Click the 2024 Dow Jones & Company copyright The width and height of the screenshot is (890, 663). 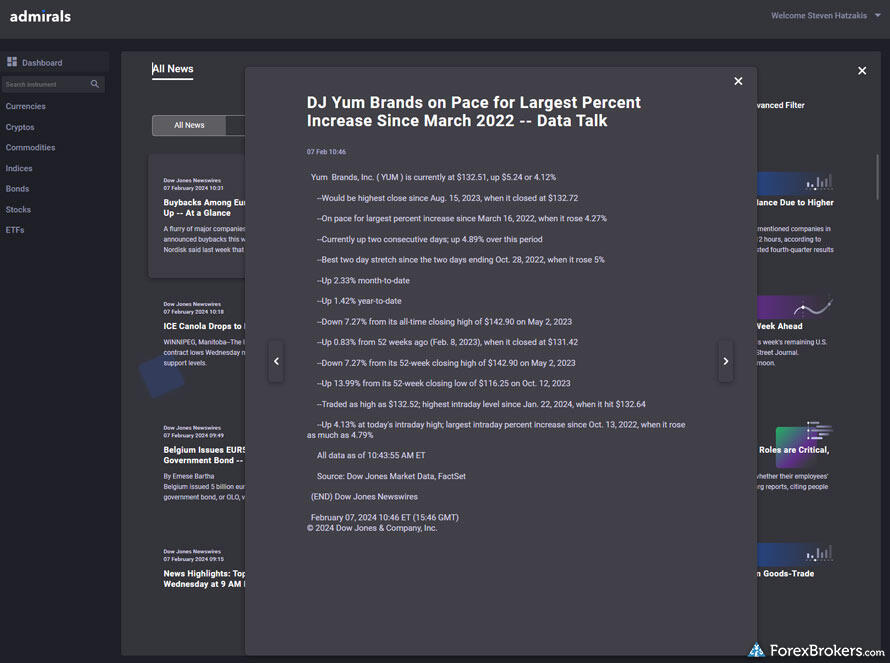372,528
